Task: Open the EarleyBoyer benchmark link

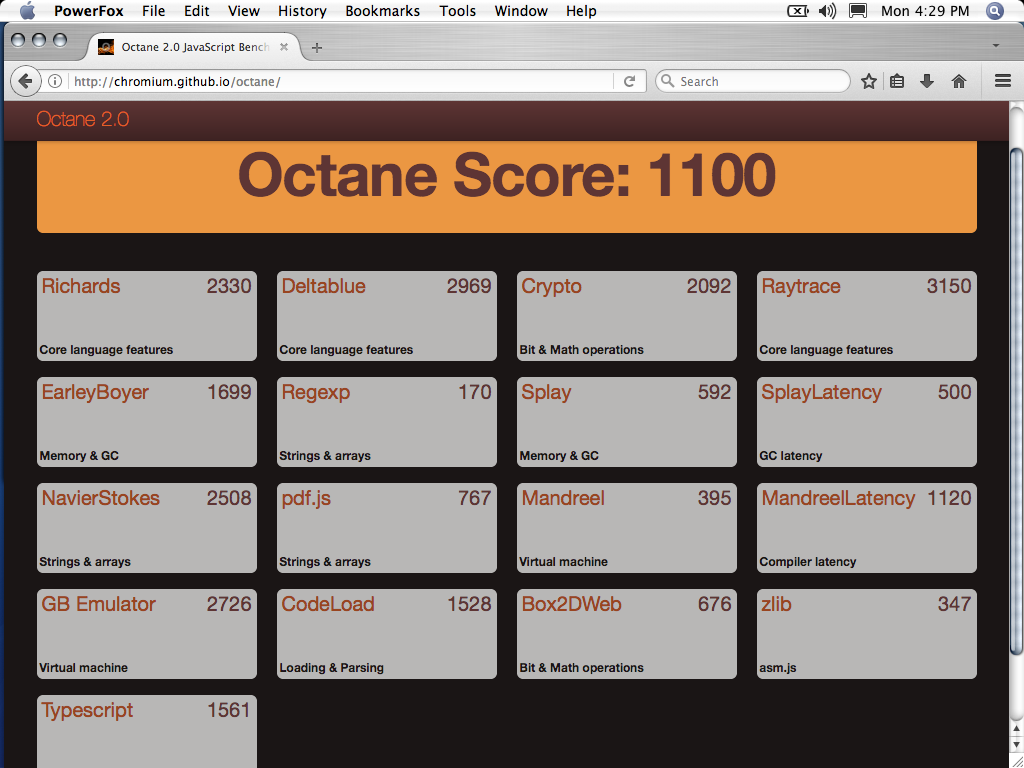Action: (95, 392)
